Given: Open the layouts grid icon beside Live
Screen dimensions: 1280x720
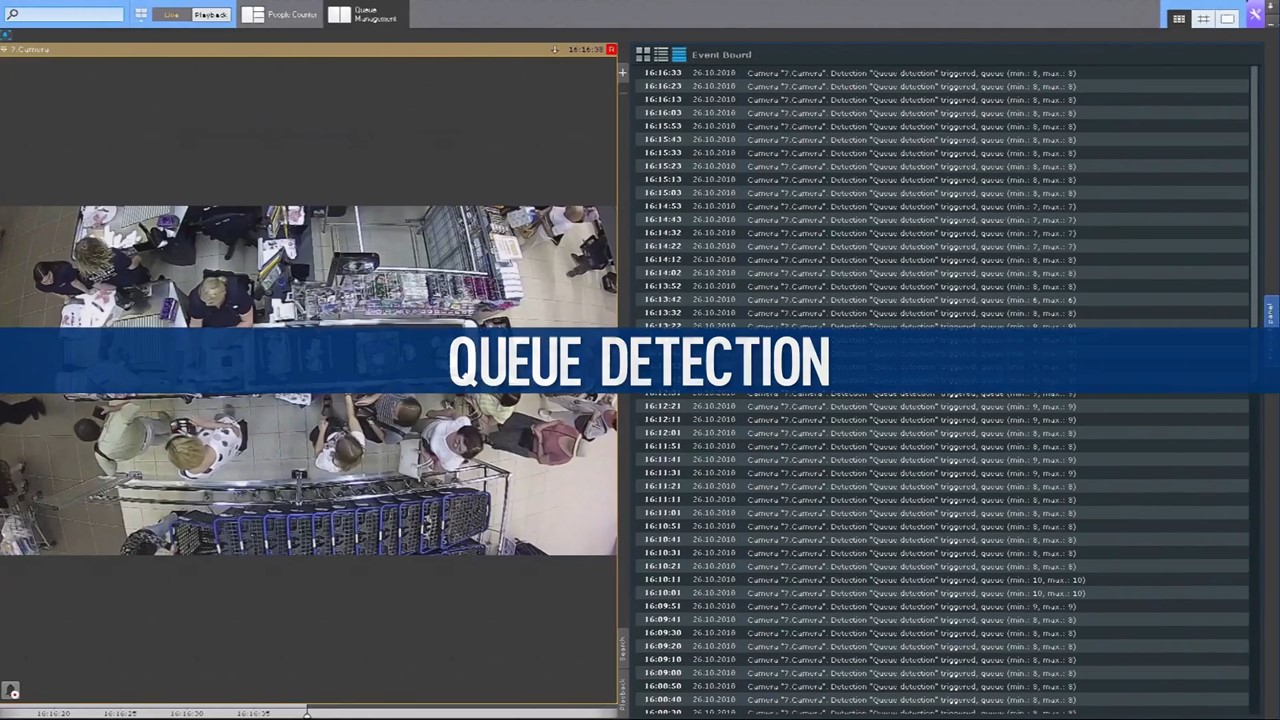Looking at the screenshot, I should (x=141, y=15).
